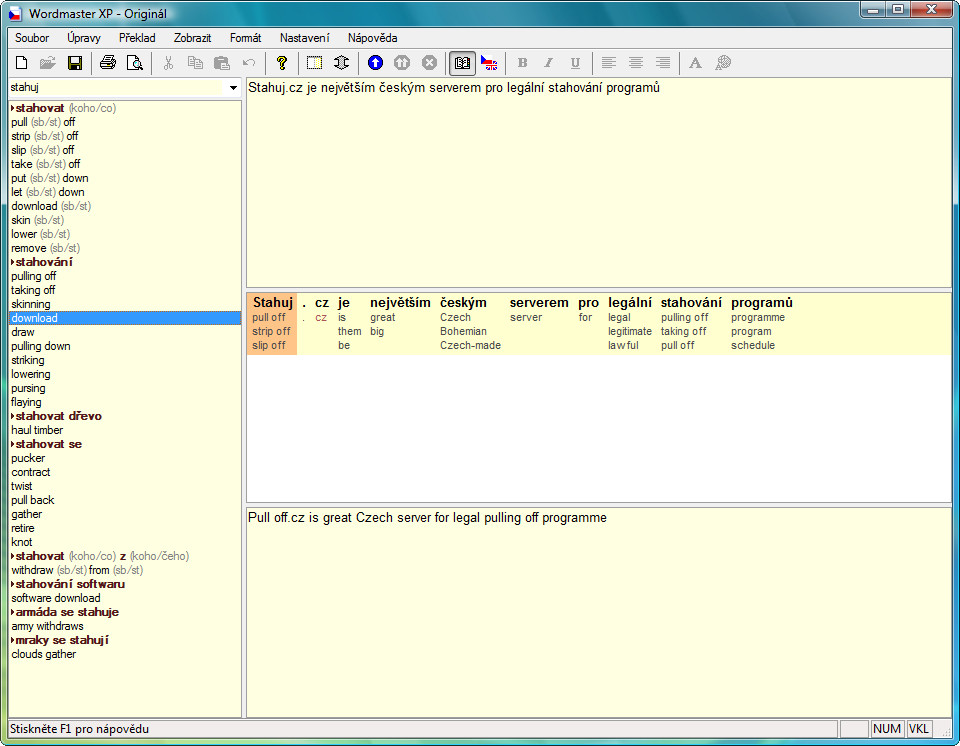960x746 pixels.
Task: Click the yellow panel layout icon
Action: pyautogui.click(x=315, y=62)
